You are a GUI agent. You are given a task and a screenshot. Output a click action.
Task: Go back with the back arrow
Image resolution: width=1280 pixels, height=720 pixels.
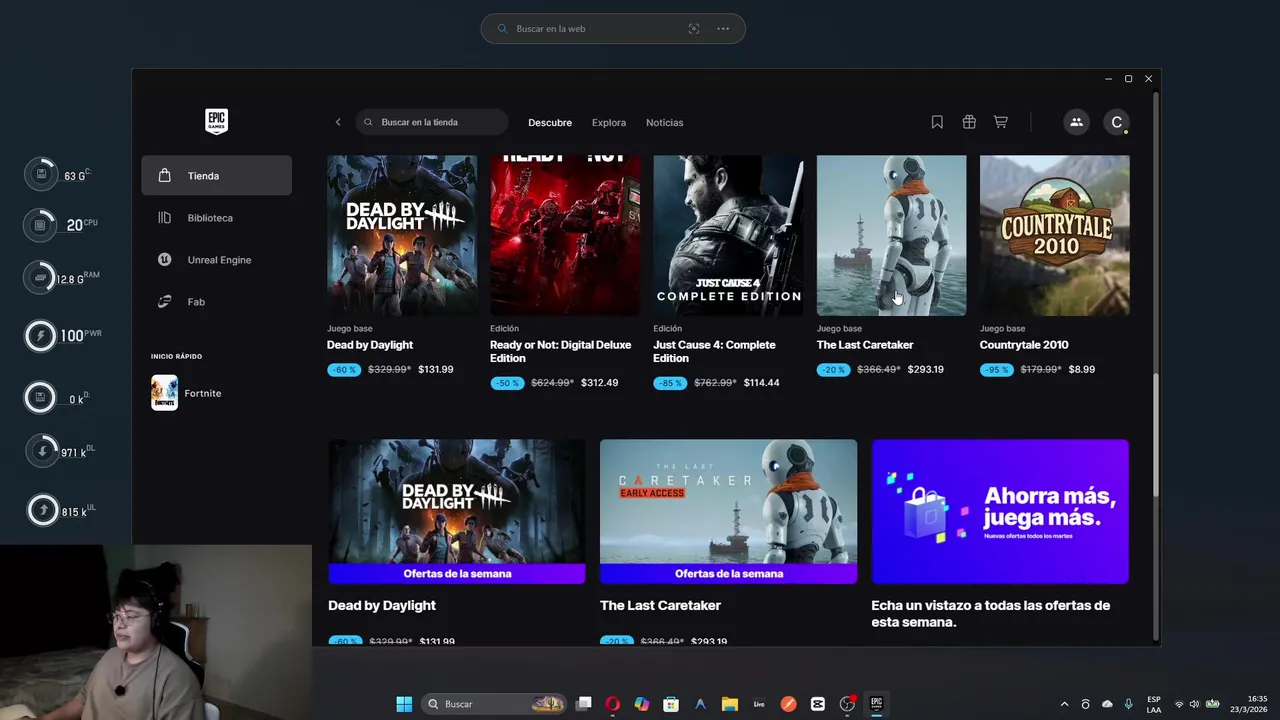[x=338, y=122]
